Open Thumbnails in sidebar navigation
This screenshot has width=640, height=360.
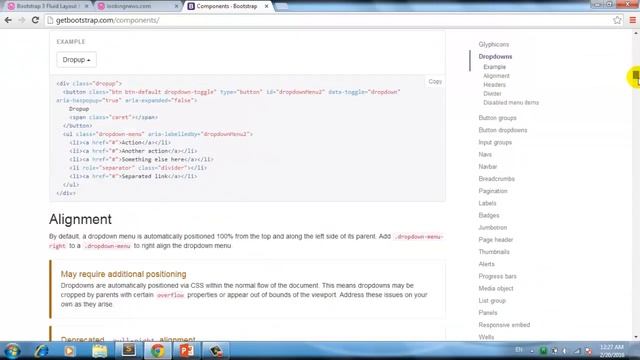[494, 252]
